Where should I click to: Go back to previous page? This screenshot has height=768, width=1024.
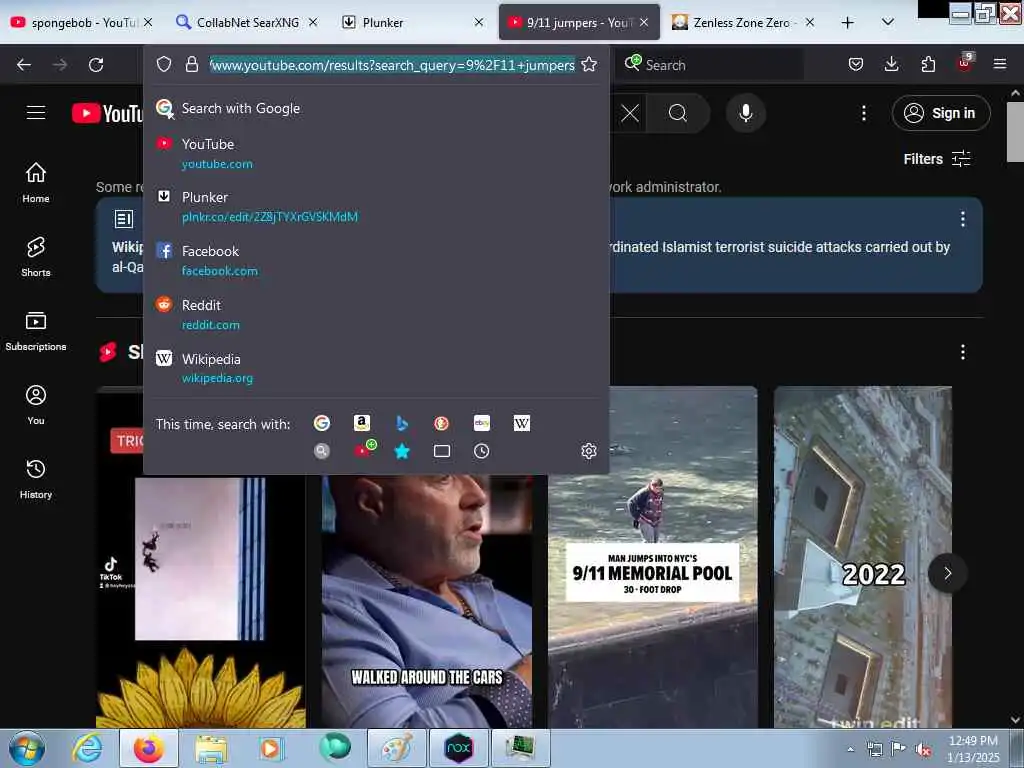24,65
